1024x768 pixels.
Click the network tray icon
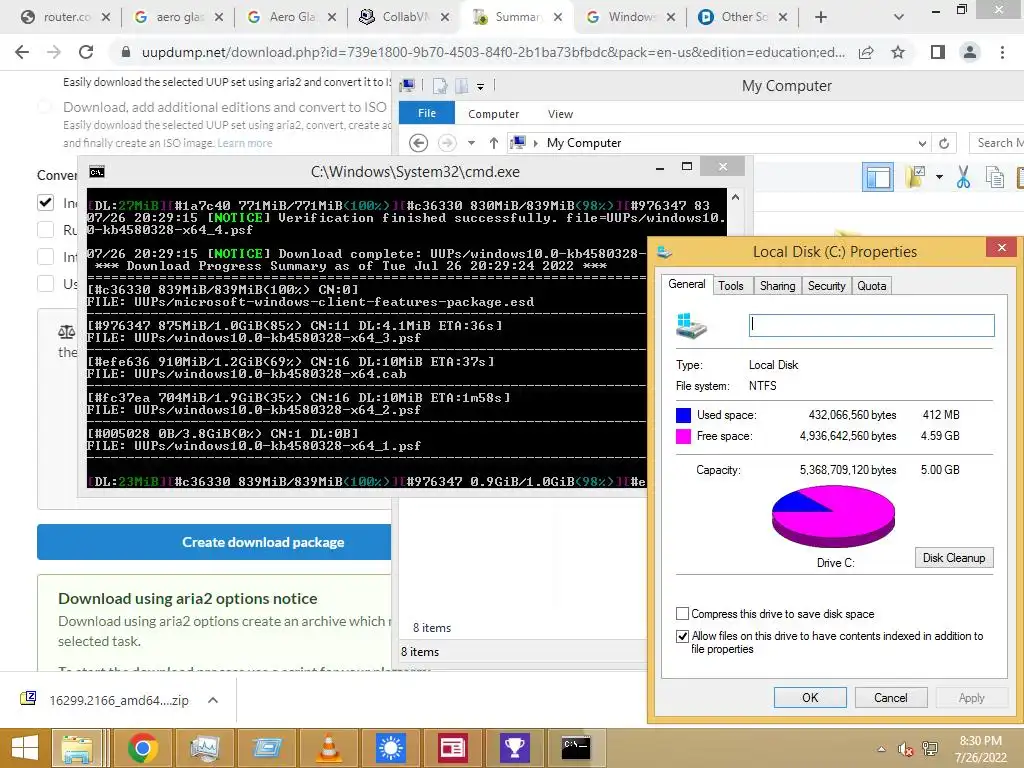[x=930, y=748]
